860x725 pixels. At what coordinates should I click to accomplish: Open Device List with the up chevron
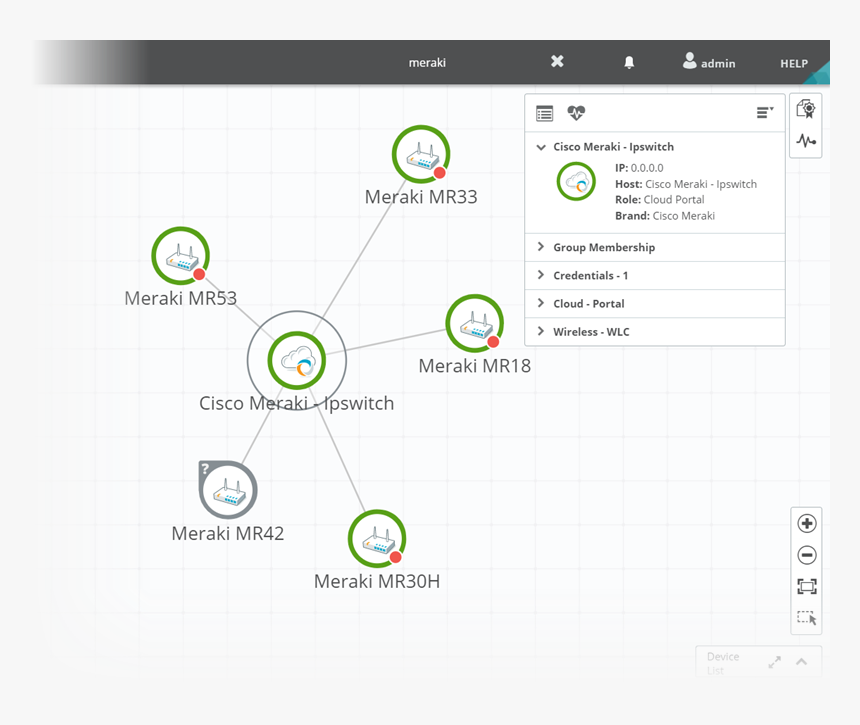coord(801,662)
